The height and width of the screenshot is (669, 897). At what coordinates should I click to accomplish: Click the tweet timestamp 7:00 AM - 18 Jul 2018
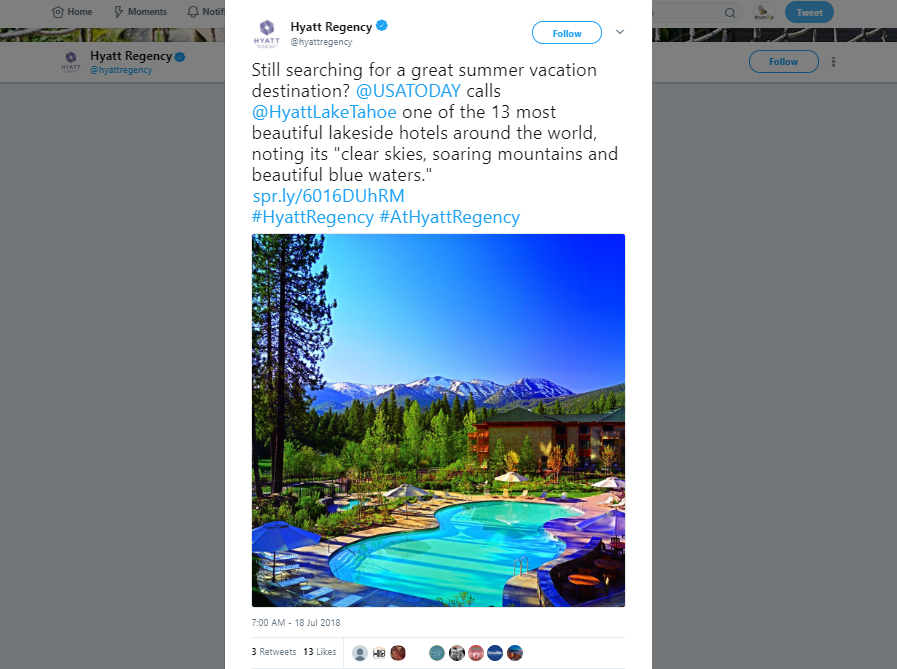[x=296, y=623]
